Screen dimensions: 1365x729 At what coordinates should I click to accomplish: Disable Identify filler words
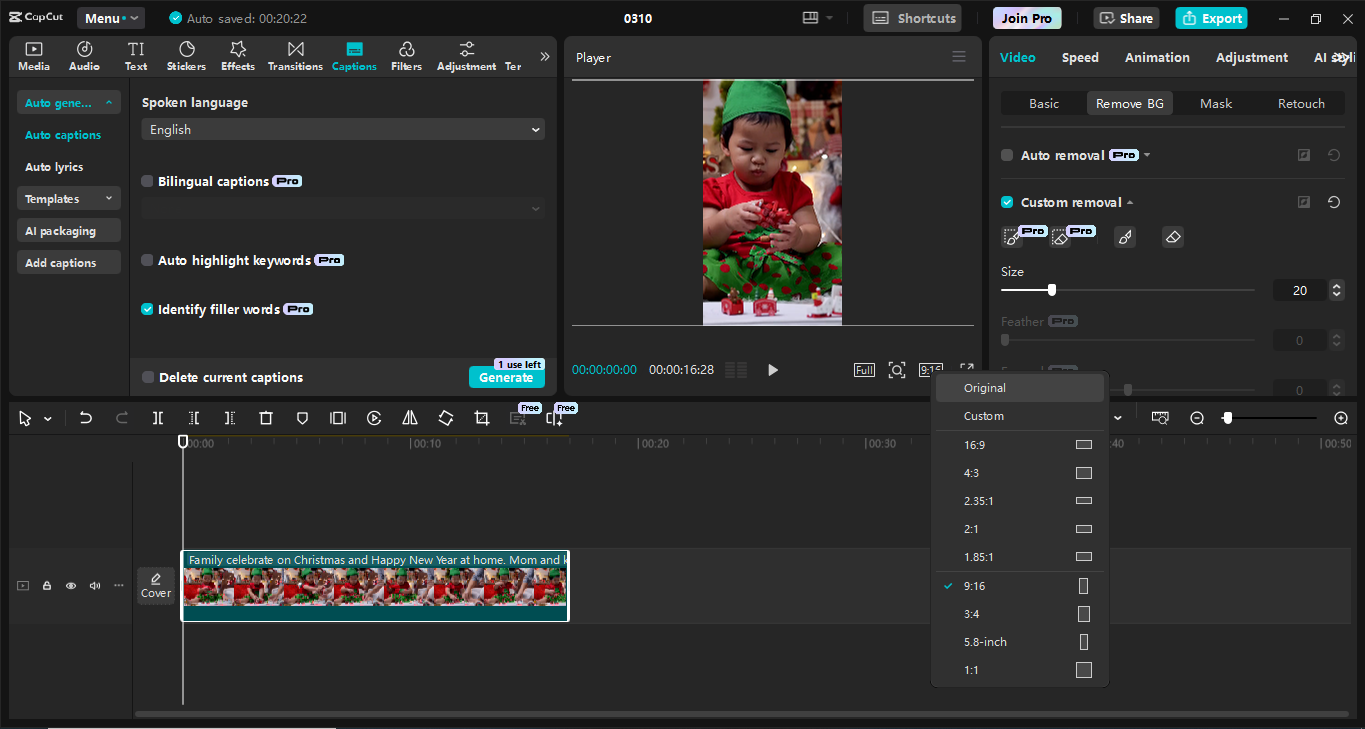point(147,309)
